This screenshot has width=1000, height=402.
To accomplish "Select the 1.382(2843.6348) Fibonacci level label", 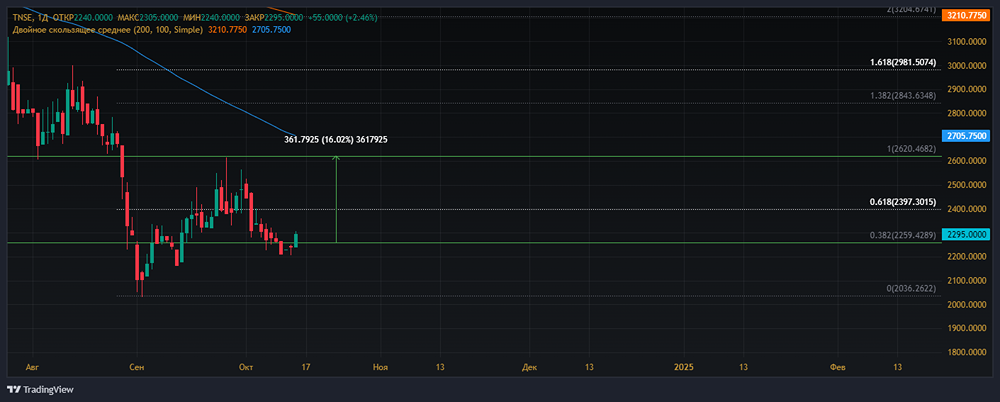I will [x=903, y=96].
